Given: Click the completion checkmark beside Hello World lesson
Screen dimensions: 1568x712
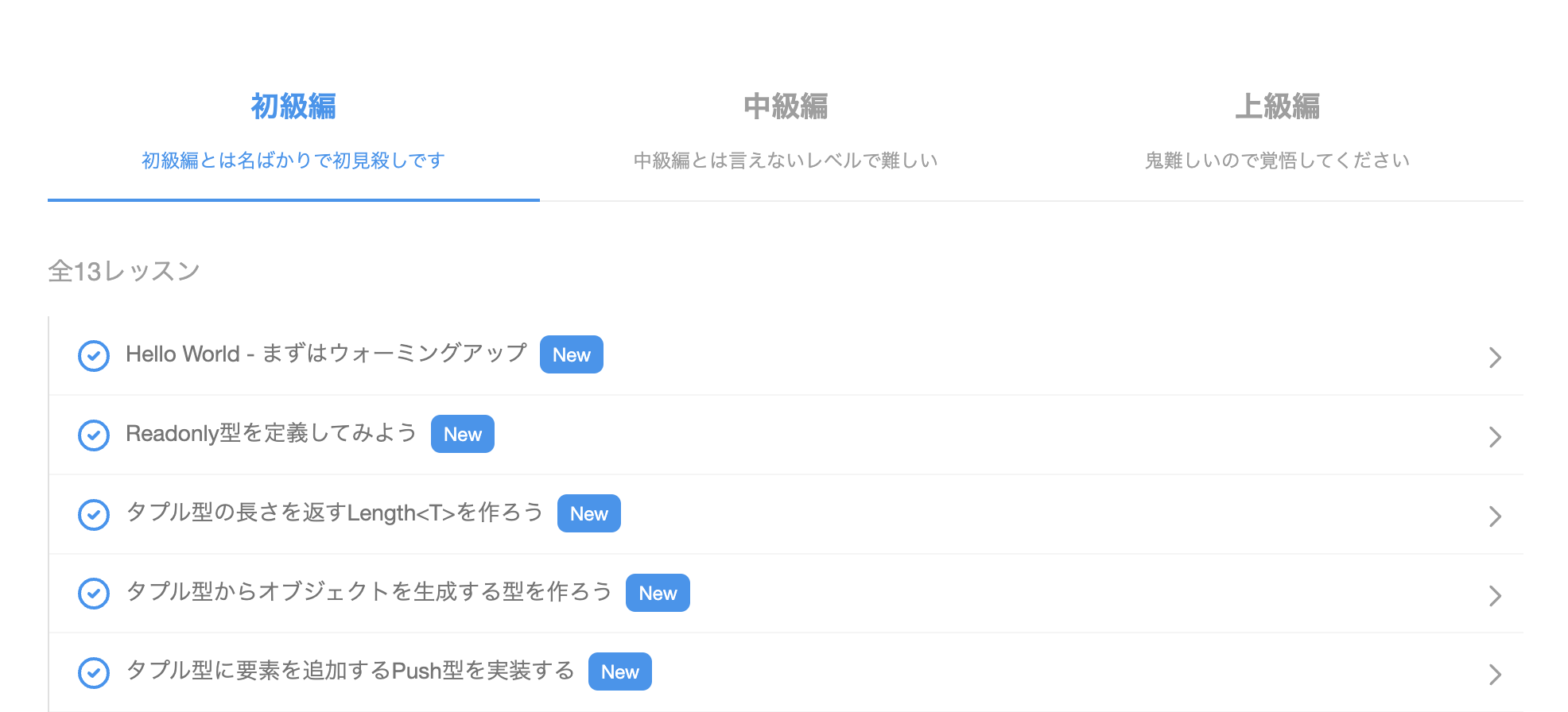Looking at the screenshot, I should (x=93, y=355).
